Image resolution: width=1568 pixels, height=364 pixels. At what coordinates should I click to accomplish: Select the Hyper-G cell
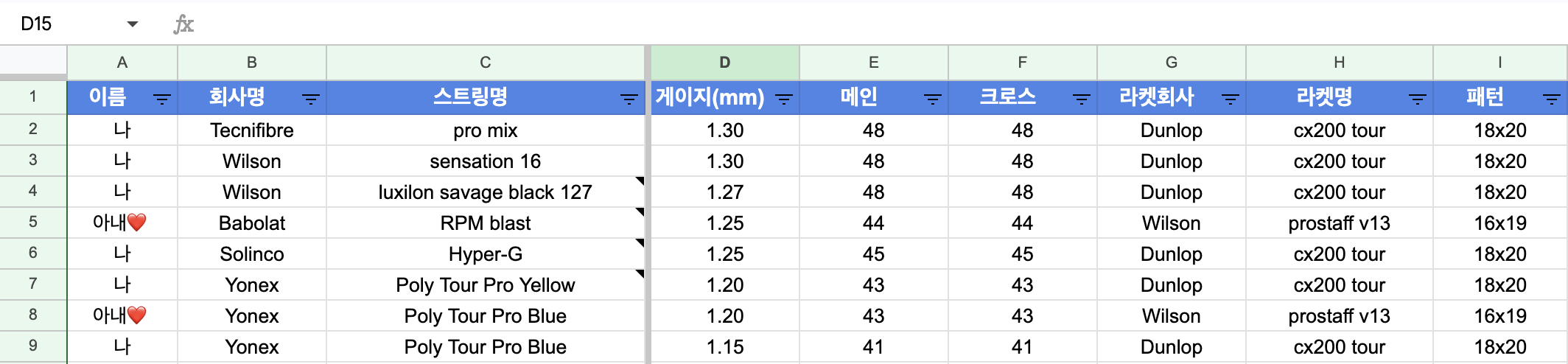coord(486,253)
